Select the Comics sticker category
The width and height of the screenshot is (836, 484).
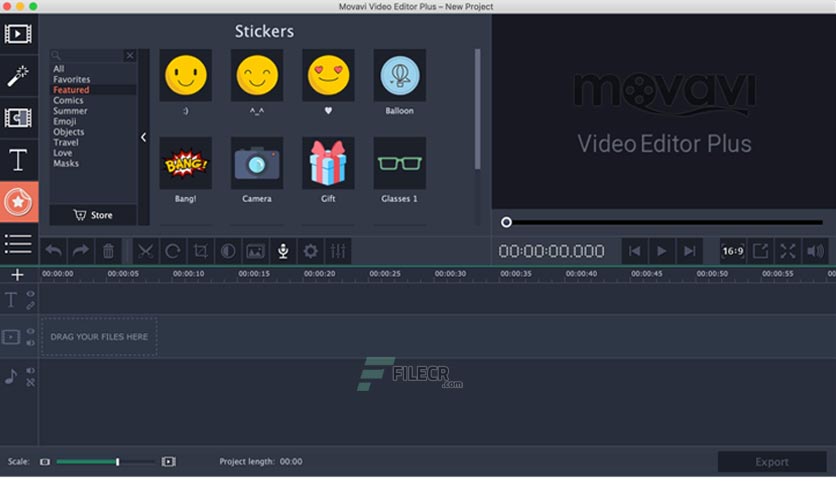68,100
